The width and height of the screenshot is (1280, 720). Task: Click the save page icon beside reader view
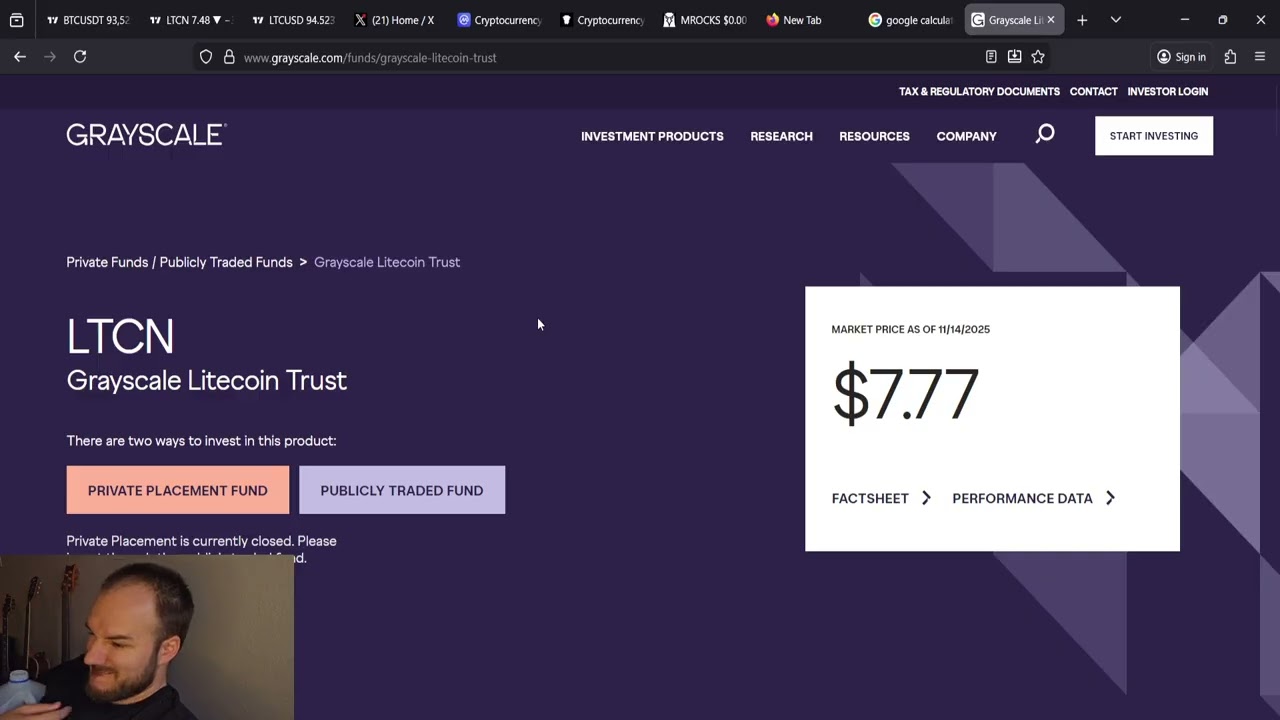point(1014,57)
